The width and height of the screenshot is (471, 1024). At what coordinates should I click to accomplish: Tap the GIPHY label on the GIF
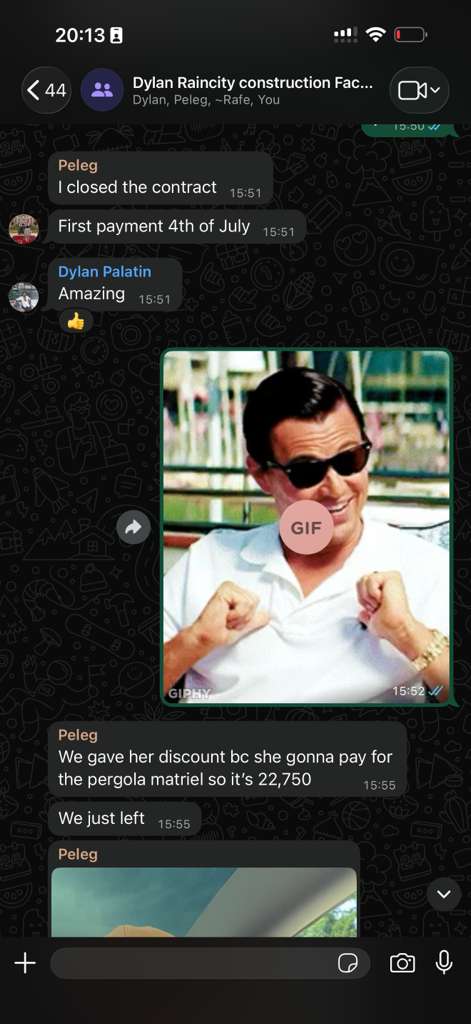(190, 694)
